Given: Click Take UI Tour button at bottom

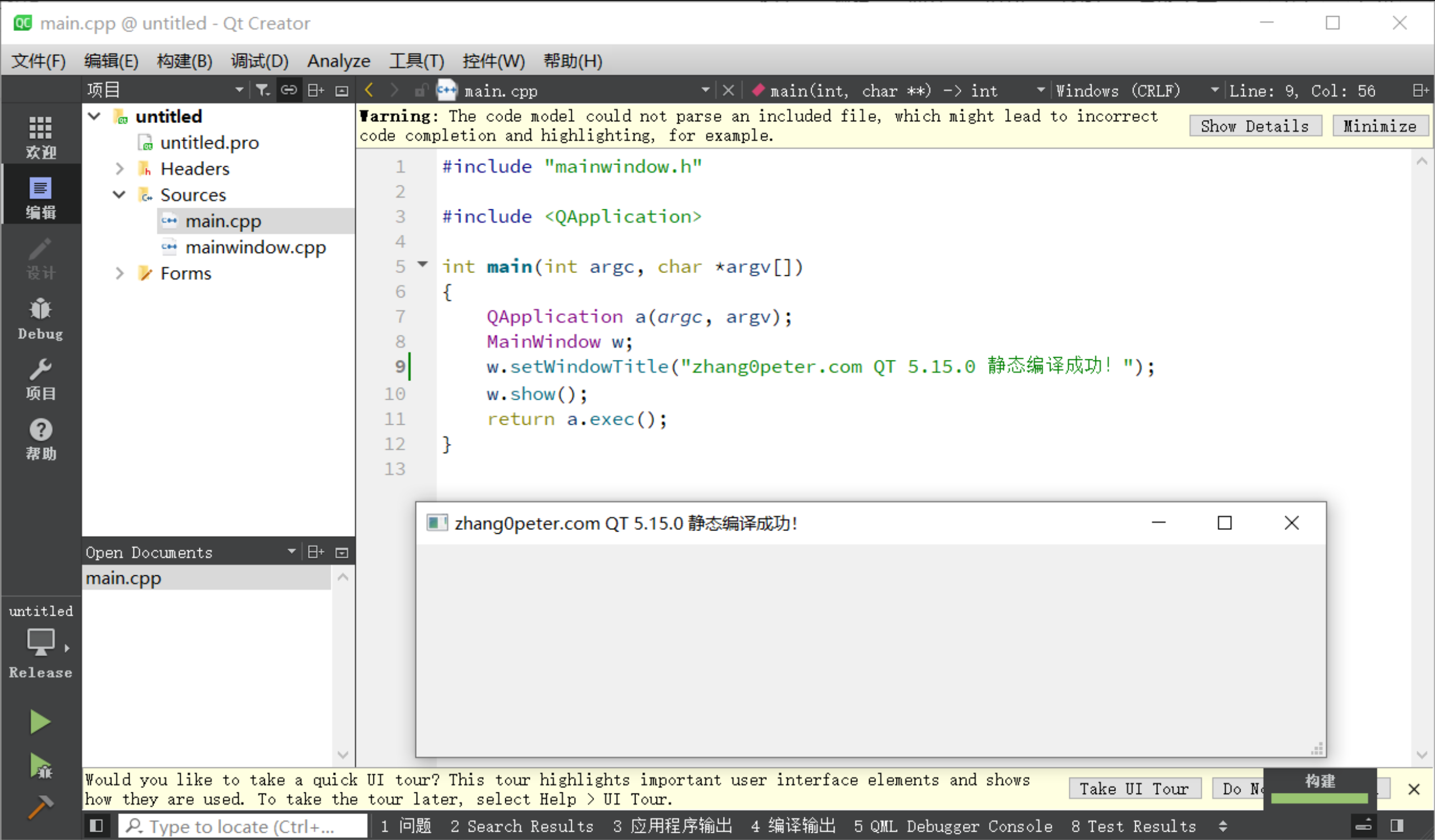Looking at the screenshot, I should pos(1134,789).
